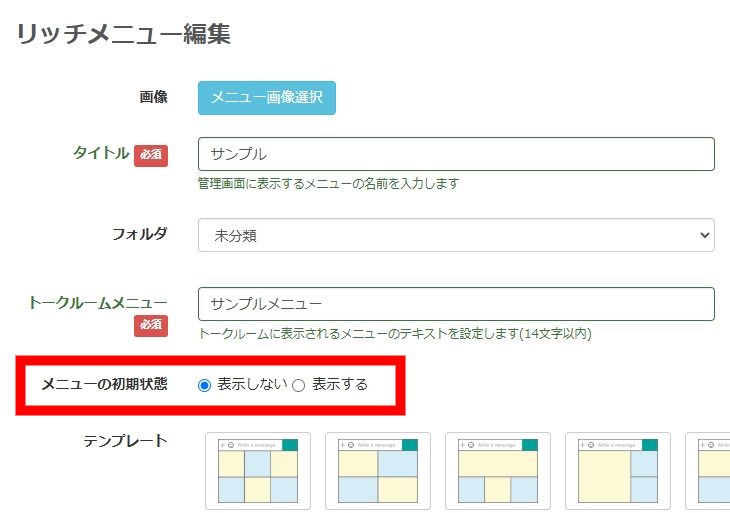Viewport: 730px width, 513px height.
Task: Click the トークルームメニュー field label
Action: click(x=98, y=302)
